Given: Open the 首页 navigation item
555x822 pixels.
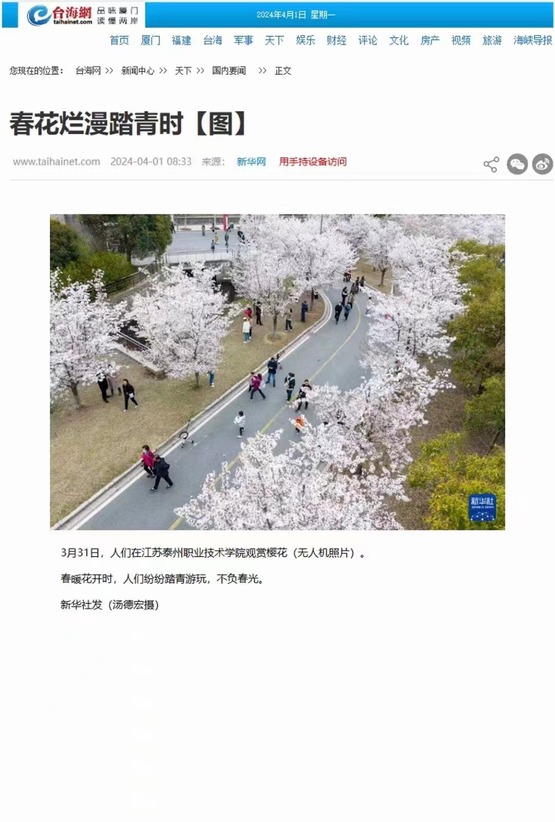Looking at the screenshot, I should pyautogui.click(x=119, y=40).
